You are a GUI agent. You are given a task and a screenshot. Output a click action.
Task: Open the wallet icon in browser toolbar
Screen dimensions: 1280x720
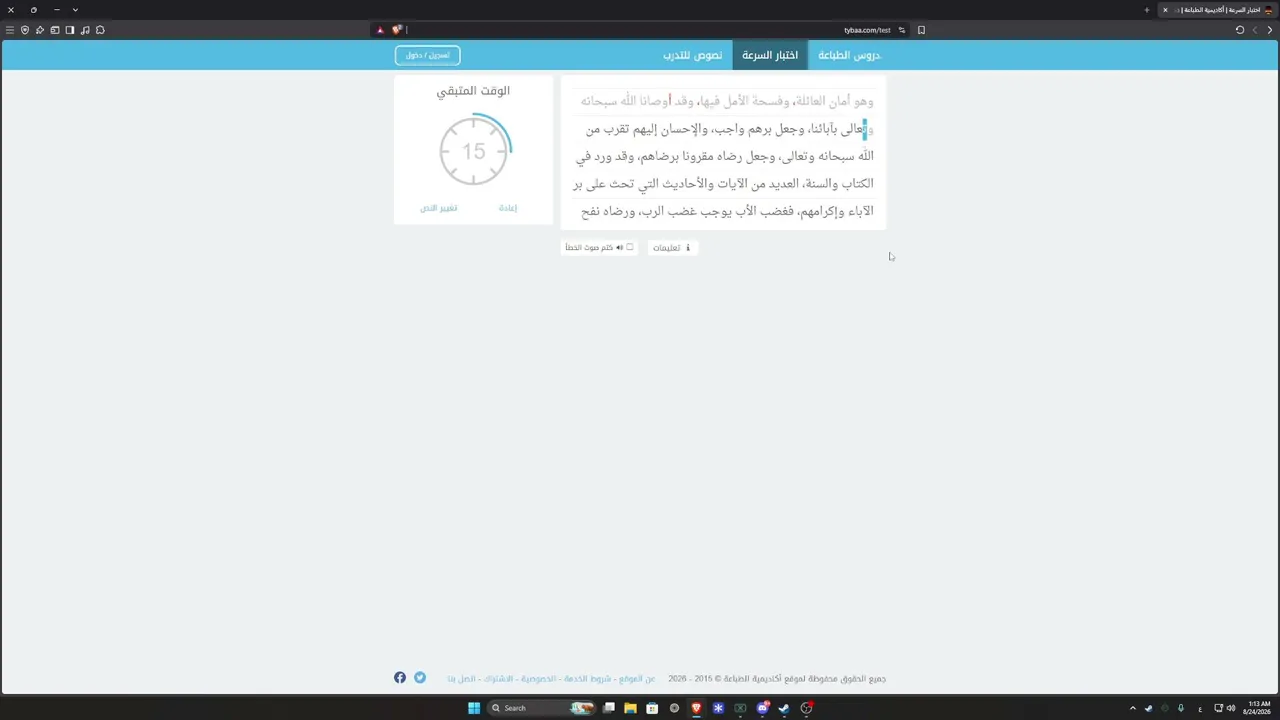tap(55, 30)
